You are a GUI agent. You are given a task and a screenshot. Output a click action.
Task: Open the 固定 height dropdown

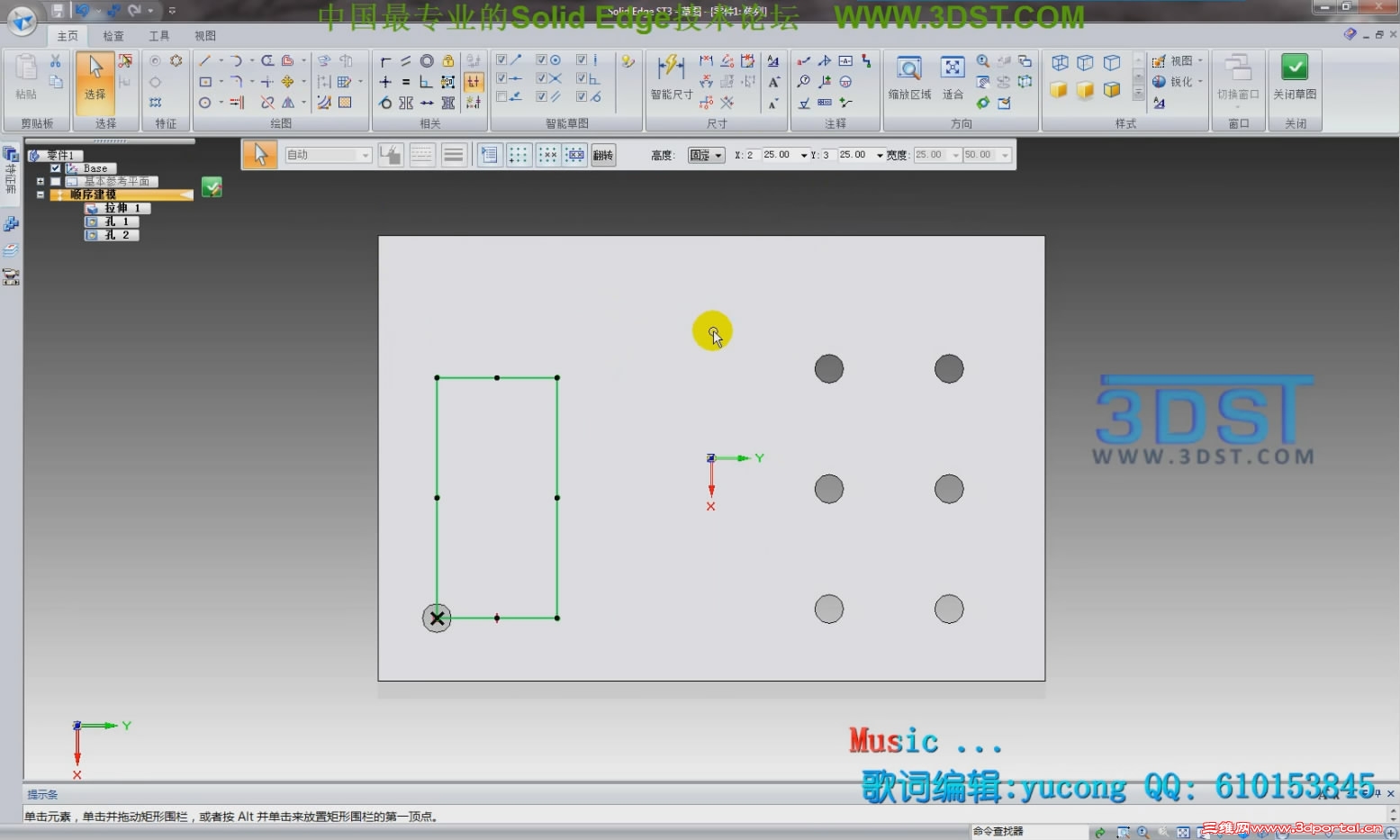tap(706, 155)
